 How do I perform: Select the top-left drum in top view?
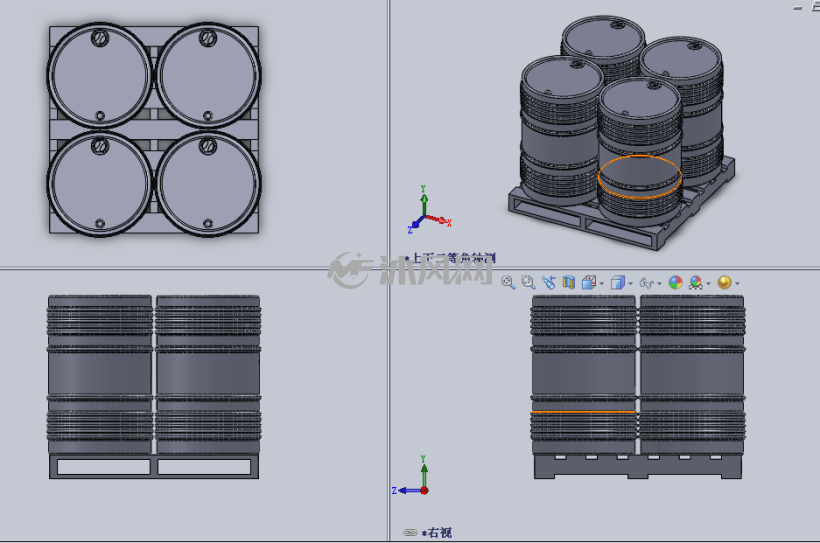99,75
